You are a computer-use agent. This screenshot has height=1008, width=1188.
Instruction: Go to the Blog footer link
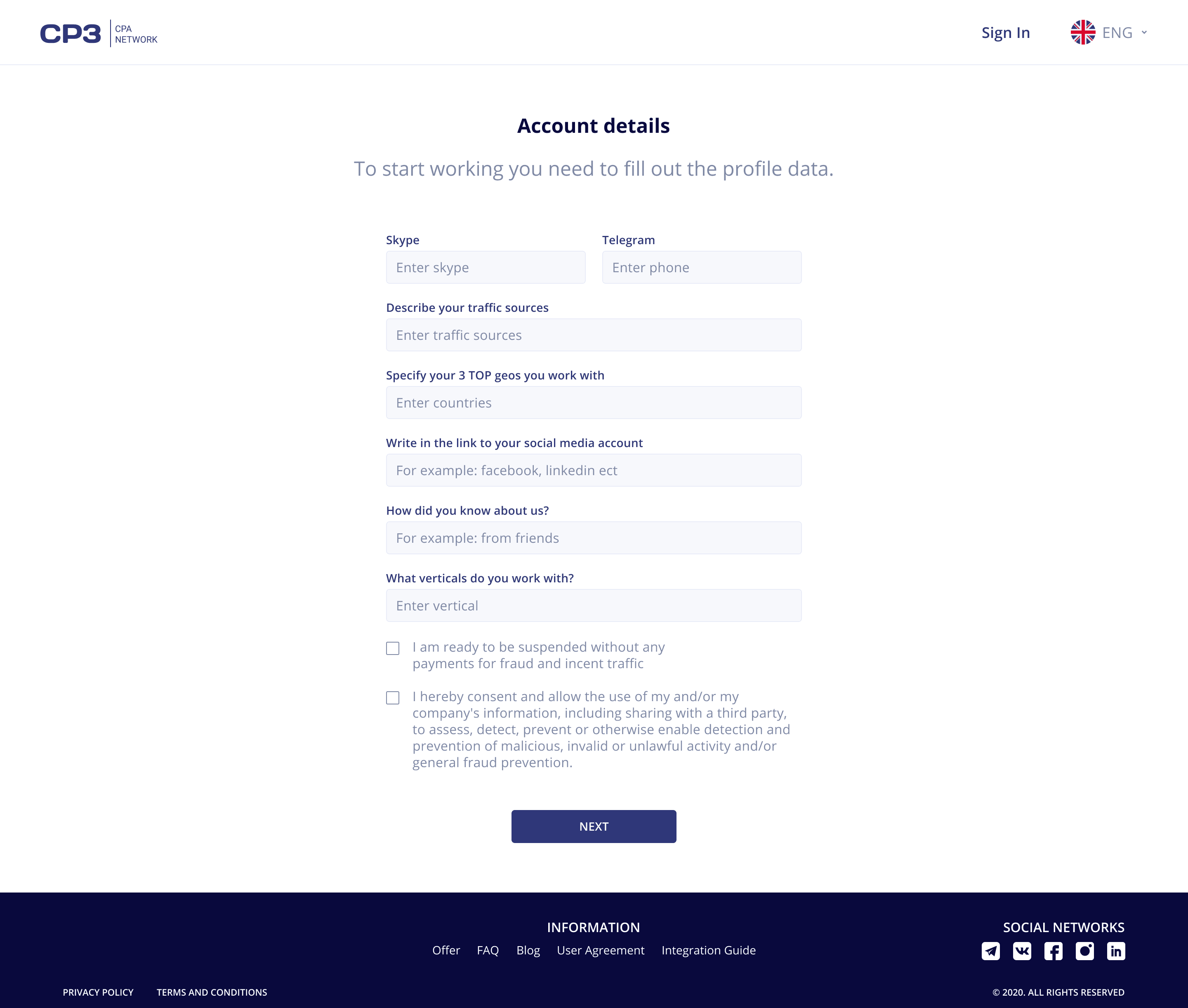pos(528,950)
